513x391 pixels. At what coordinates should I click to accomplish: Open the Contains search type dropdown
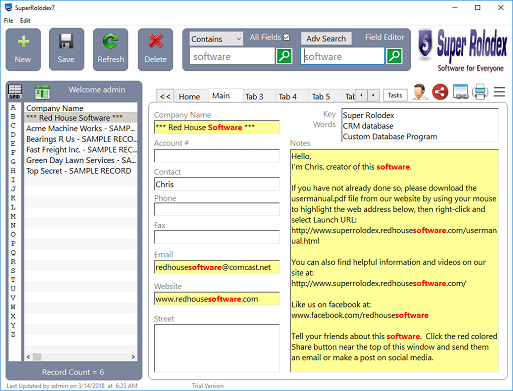(x=216, y=39)
